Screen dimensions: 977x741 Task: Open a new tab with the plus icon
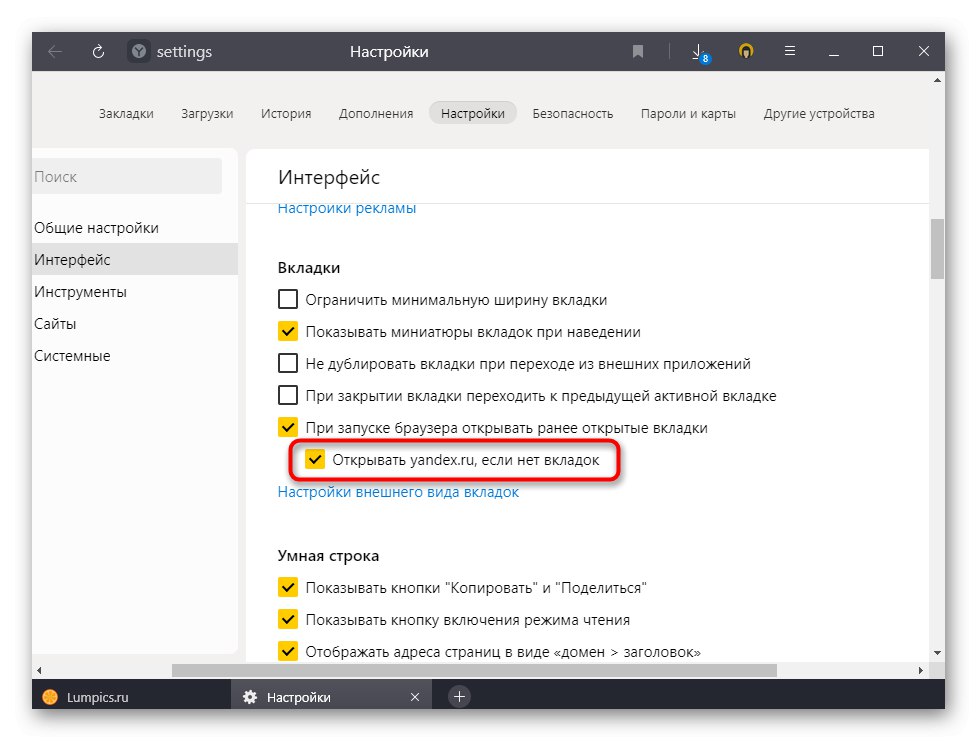coord(459,697)
